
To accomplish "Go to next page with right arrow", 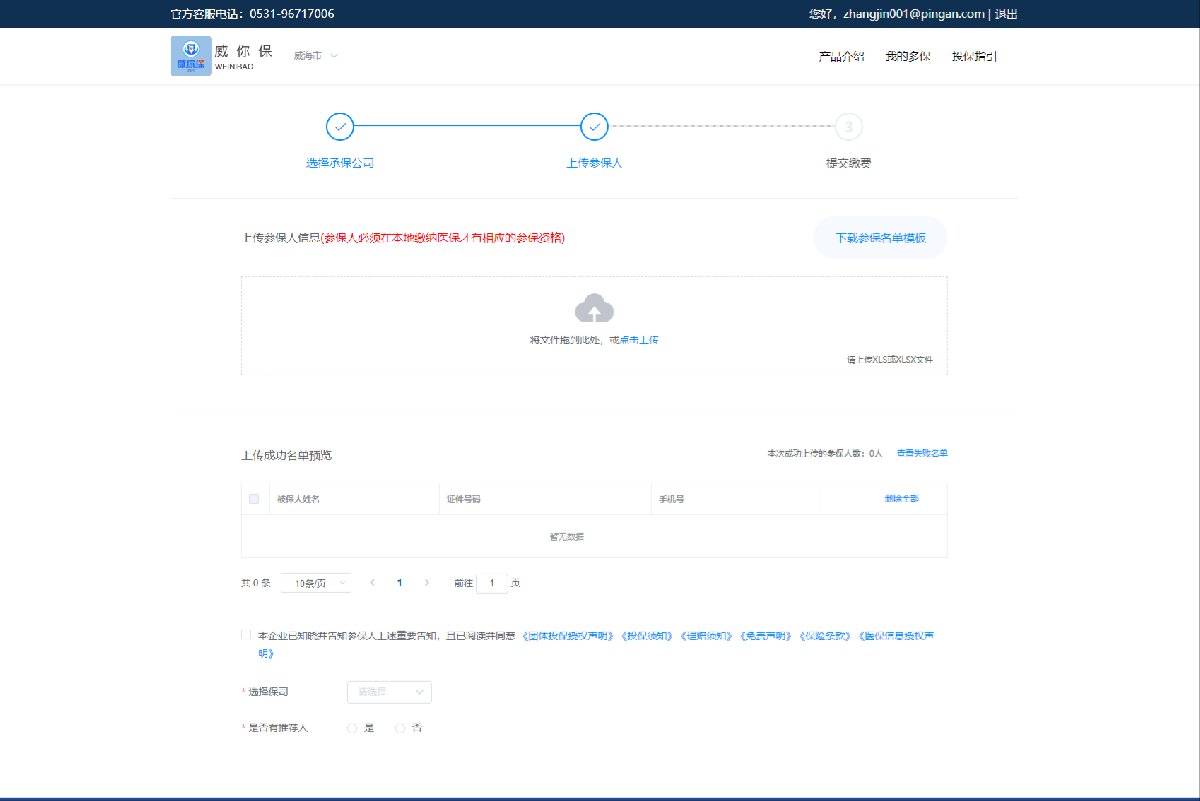I will tap(427, 582).
